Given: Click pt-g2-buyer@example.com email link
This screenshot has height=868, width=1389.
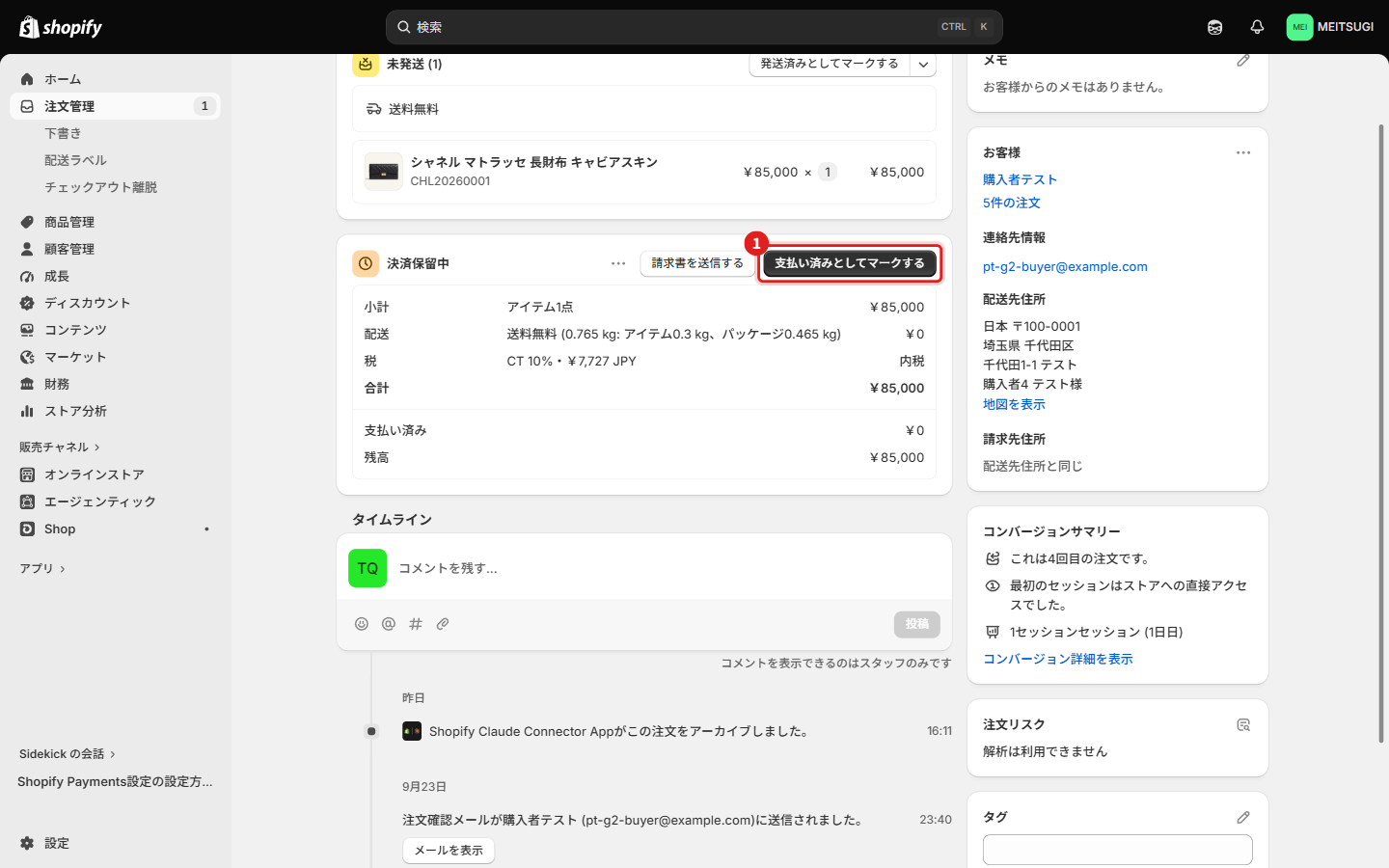Looking at the screenshot, I should [1065, 266].
